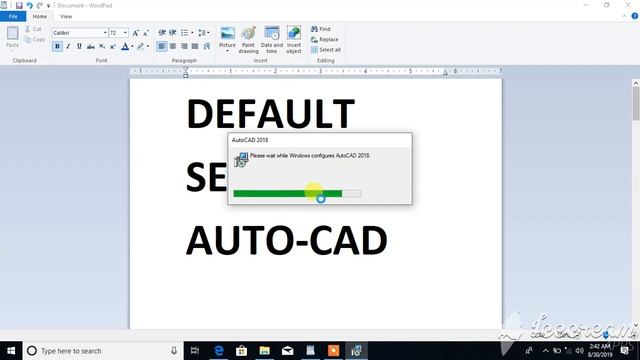640x360 pixels.
Task: Start a bulleted list
Action: coord(184,33)
